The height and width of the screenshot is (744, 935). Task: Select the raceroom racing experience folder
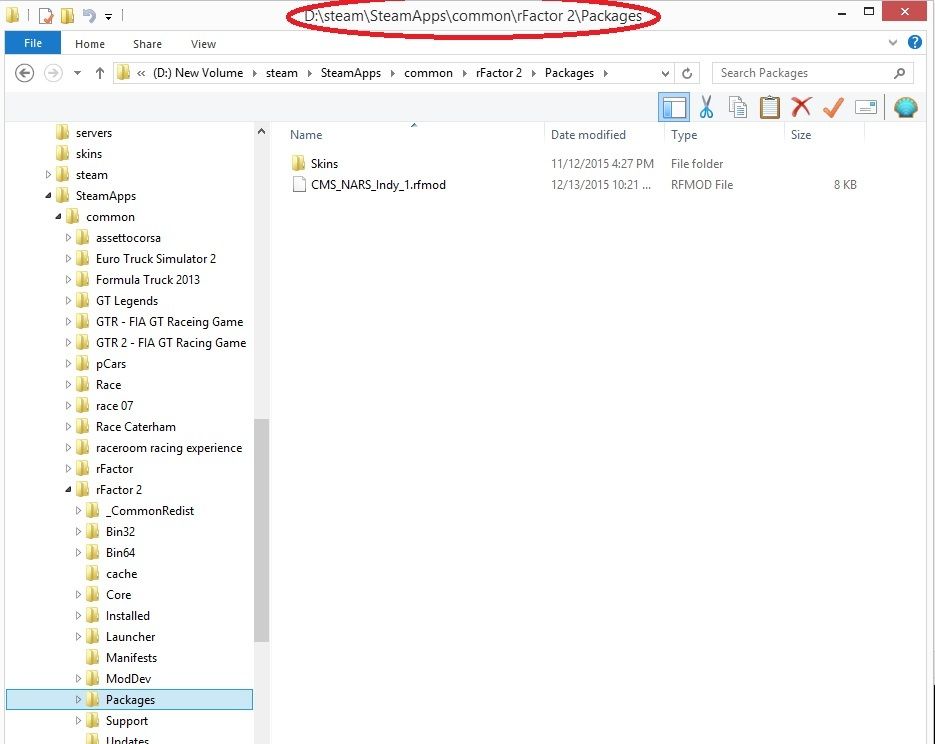click(x=169, y=448)
